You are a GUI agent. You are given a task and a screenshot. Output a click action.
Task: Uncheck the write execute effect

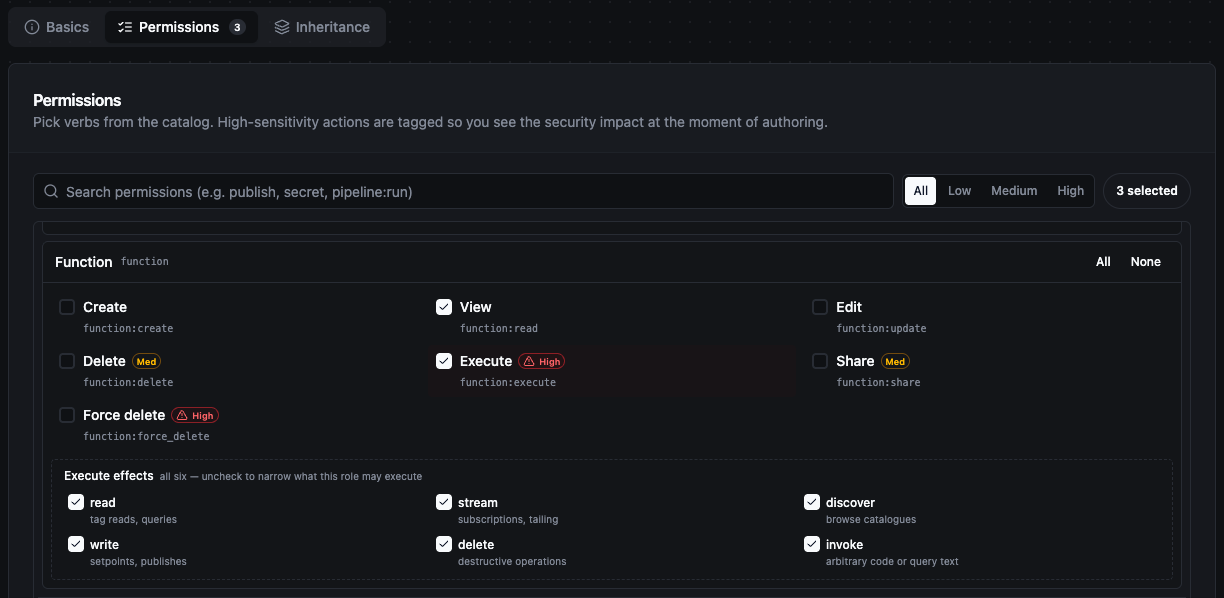76,544
